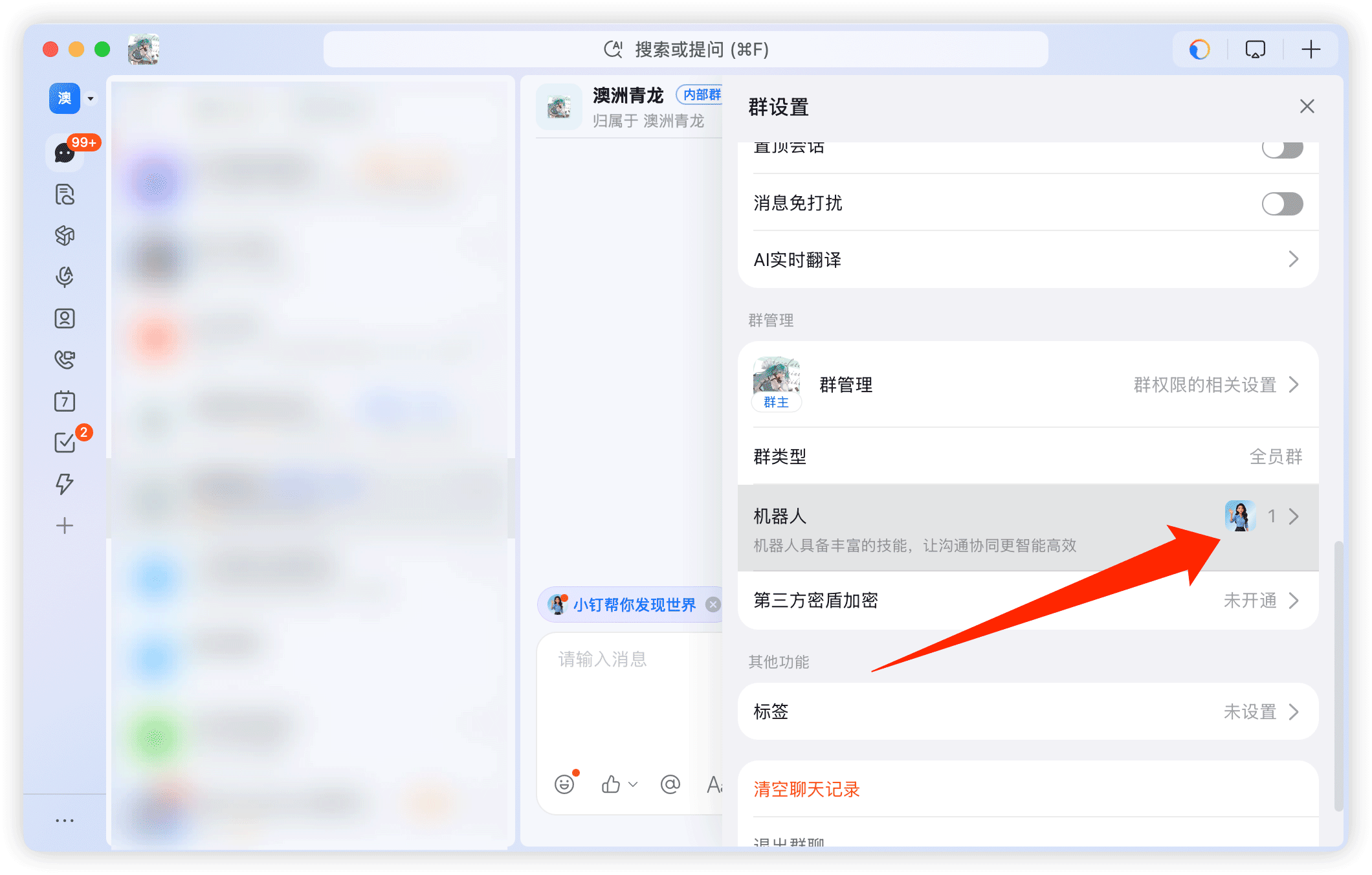This screenshot has height=875, width=1372.
Task: Open the Messages sidebar icon with 99+ badge
Action: [65, 153]
